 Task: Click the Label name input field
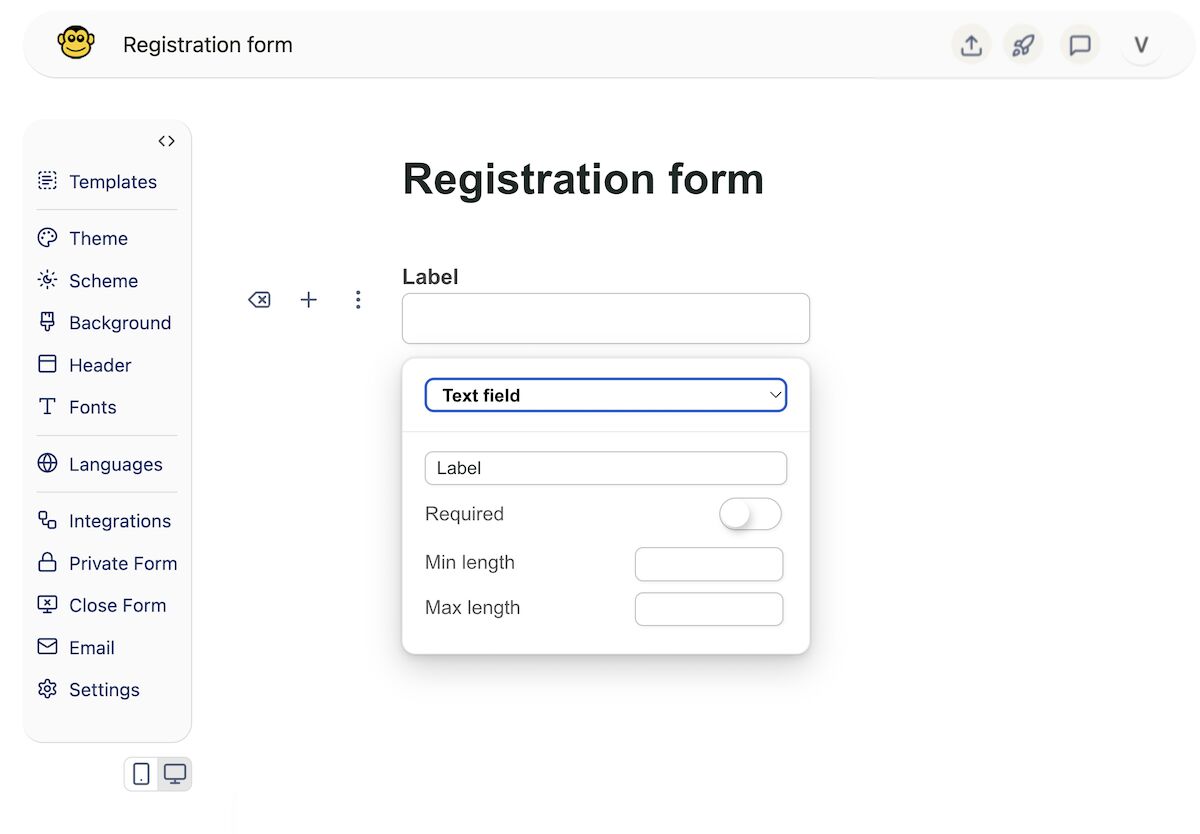(606, 468)
